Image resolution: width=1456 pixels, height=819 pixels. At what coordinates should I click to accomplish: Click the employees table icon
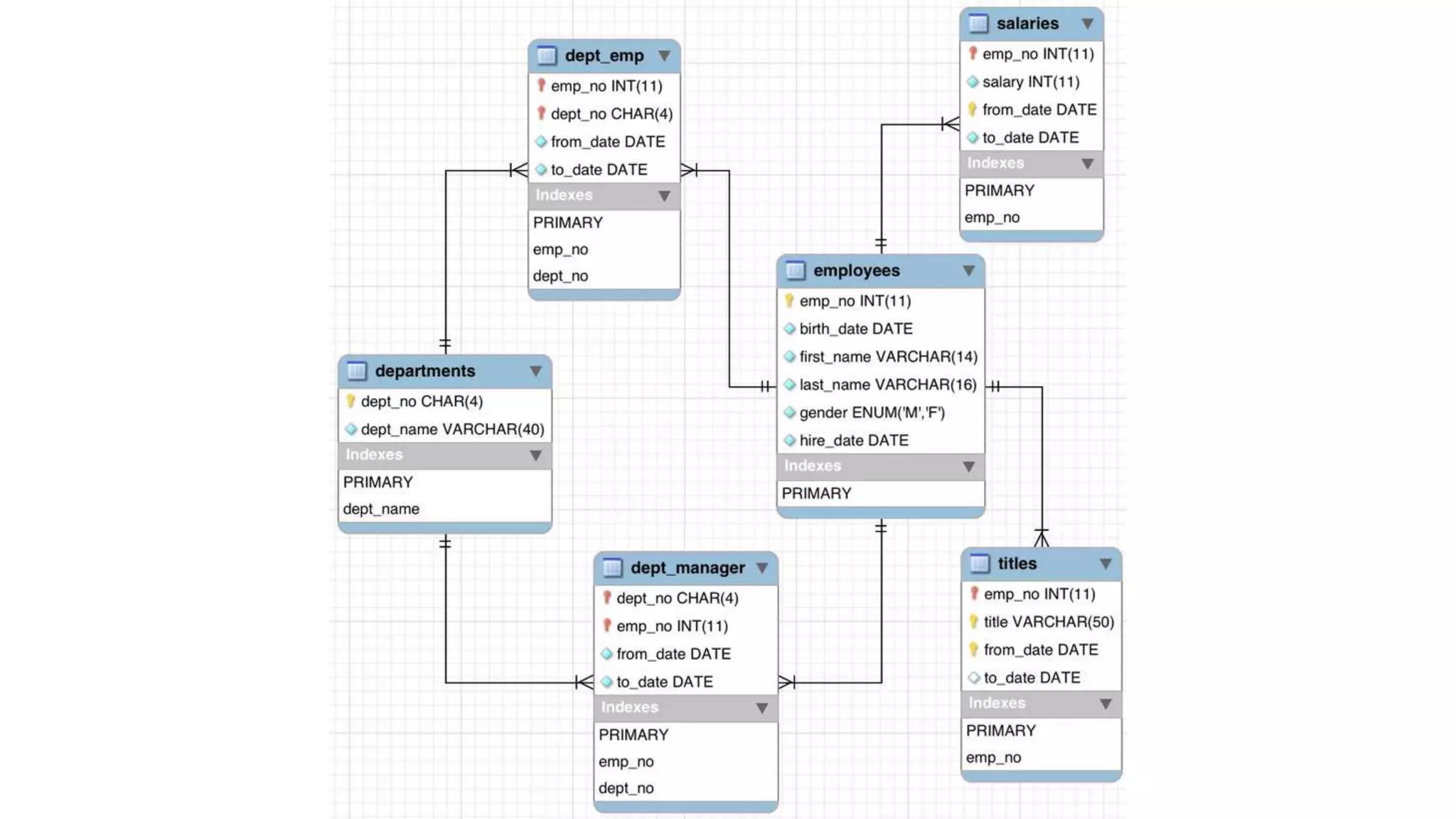(795, 271)
